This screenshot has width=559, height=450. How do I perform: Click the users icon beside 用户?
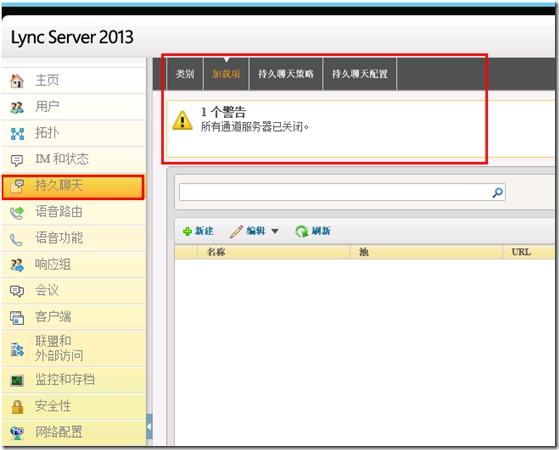(17, 107)
